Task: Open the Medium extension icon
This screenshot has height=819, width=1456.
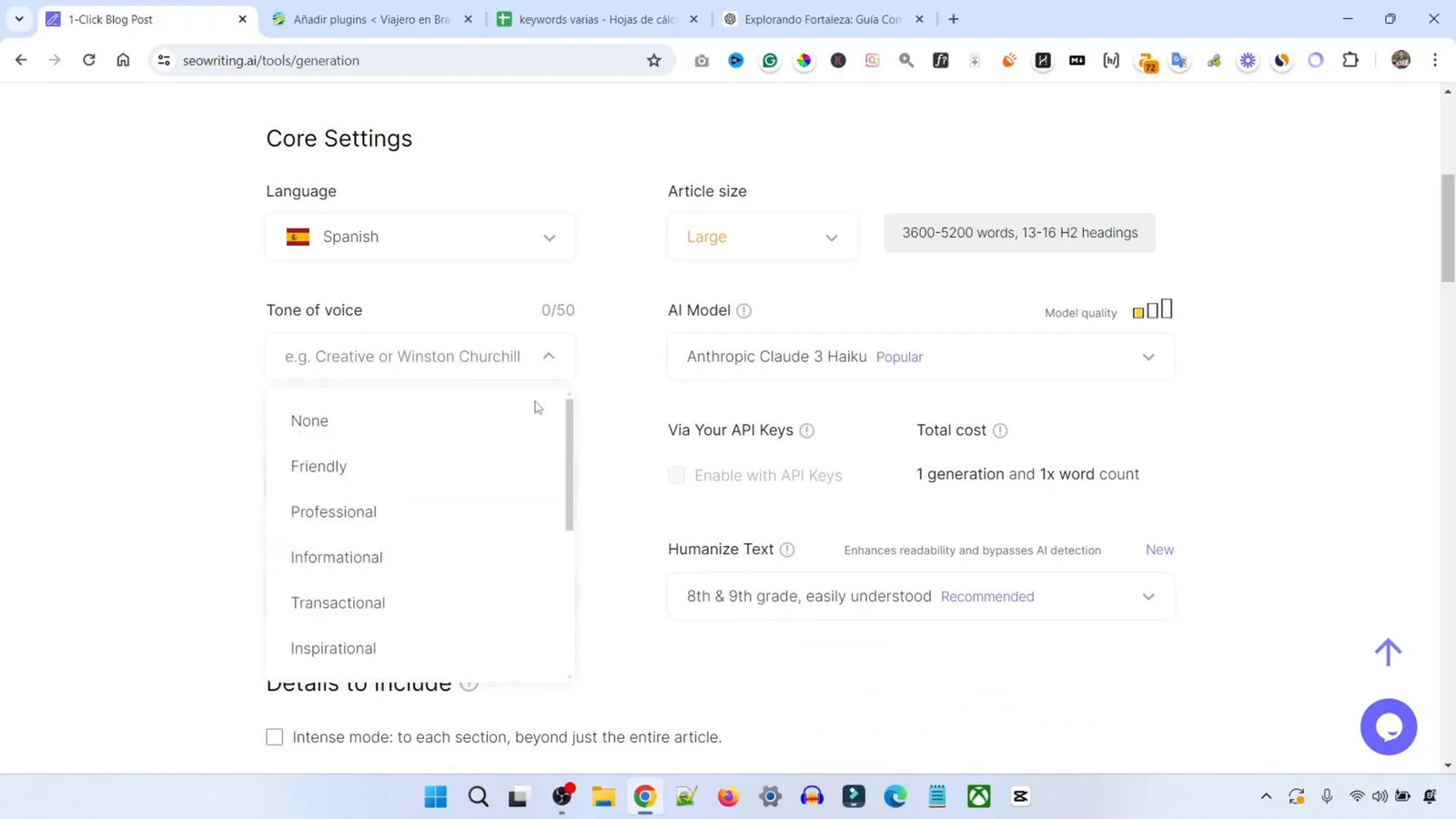Action: pos(1077,60)
